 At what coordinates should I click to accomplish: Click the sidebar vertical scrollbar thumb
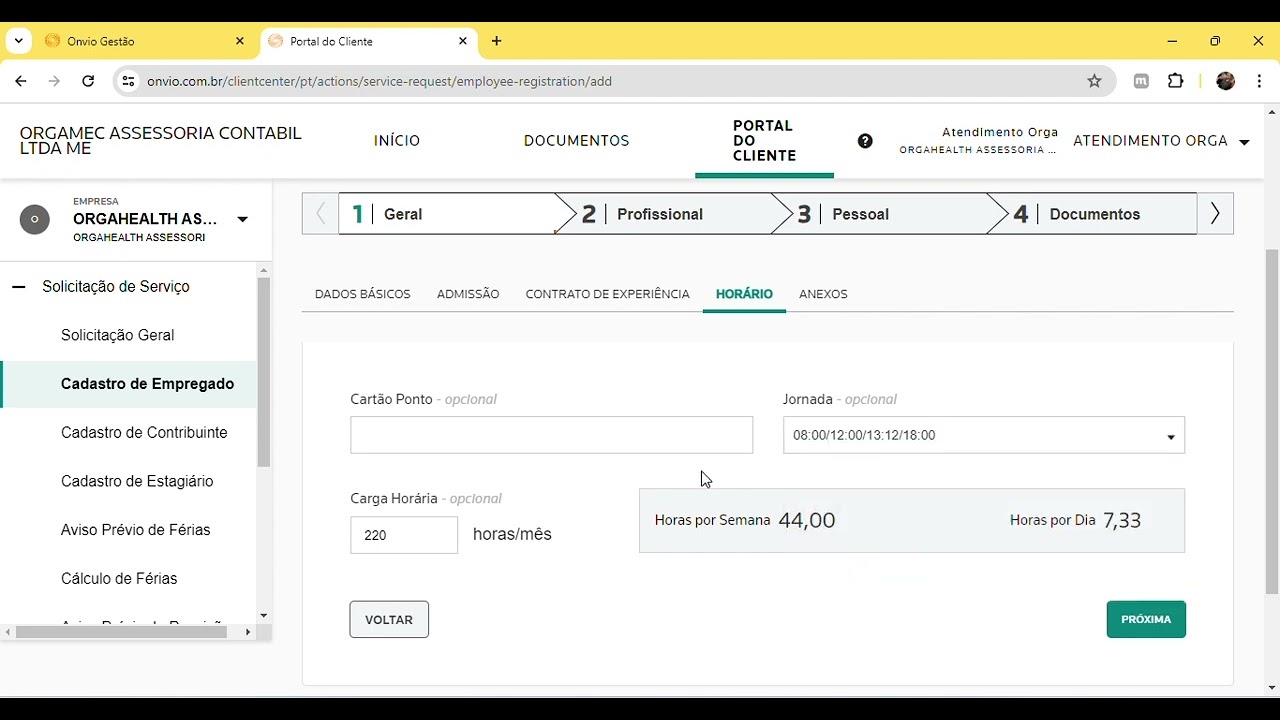pyautogui.click(x=264, y=372)
